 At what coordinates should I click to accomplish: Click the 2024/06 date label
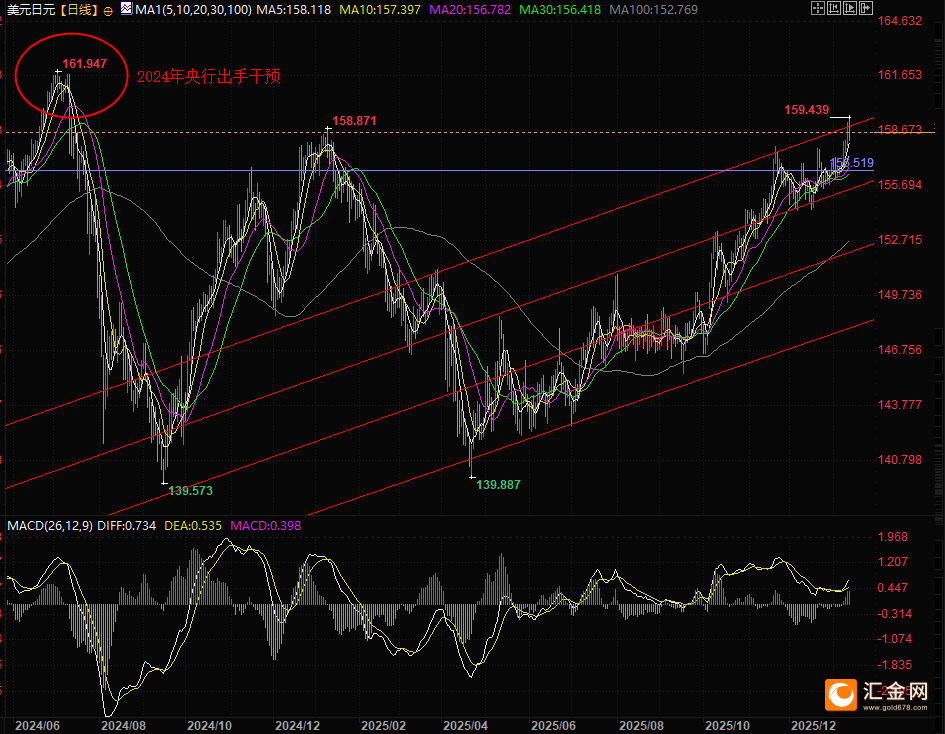coord(37,725)
